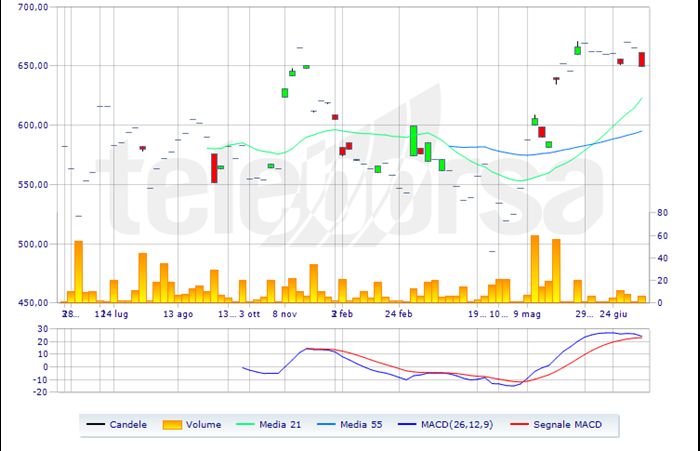Click the 13 ago date label
Image resolution: width=700 pixels, height=451 pixels.
[178, 314]
